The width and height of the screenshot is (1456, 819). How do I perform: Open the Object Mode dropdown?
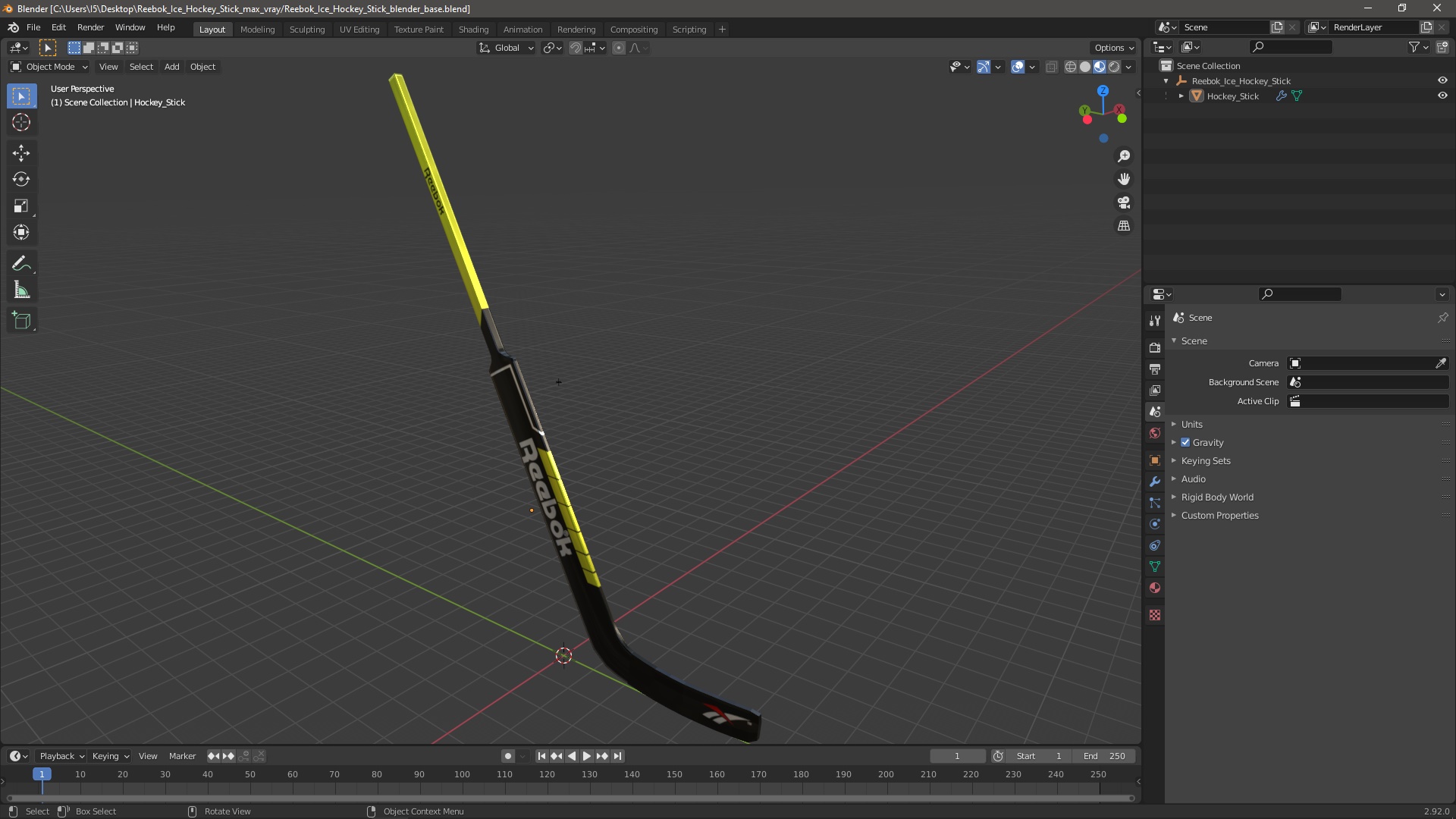pos(49,67)
